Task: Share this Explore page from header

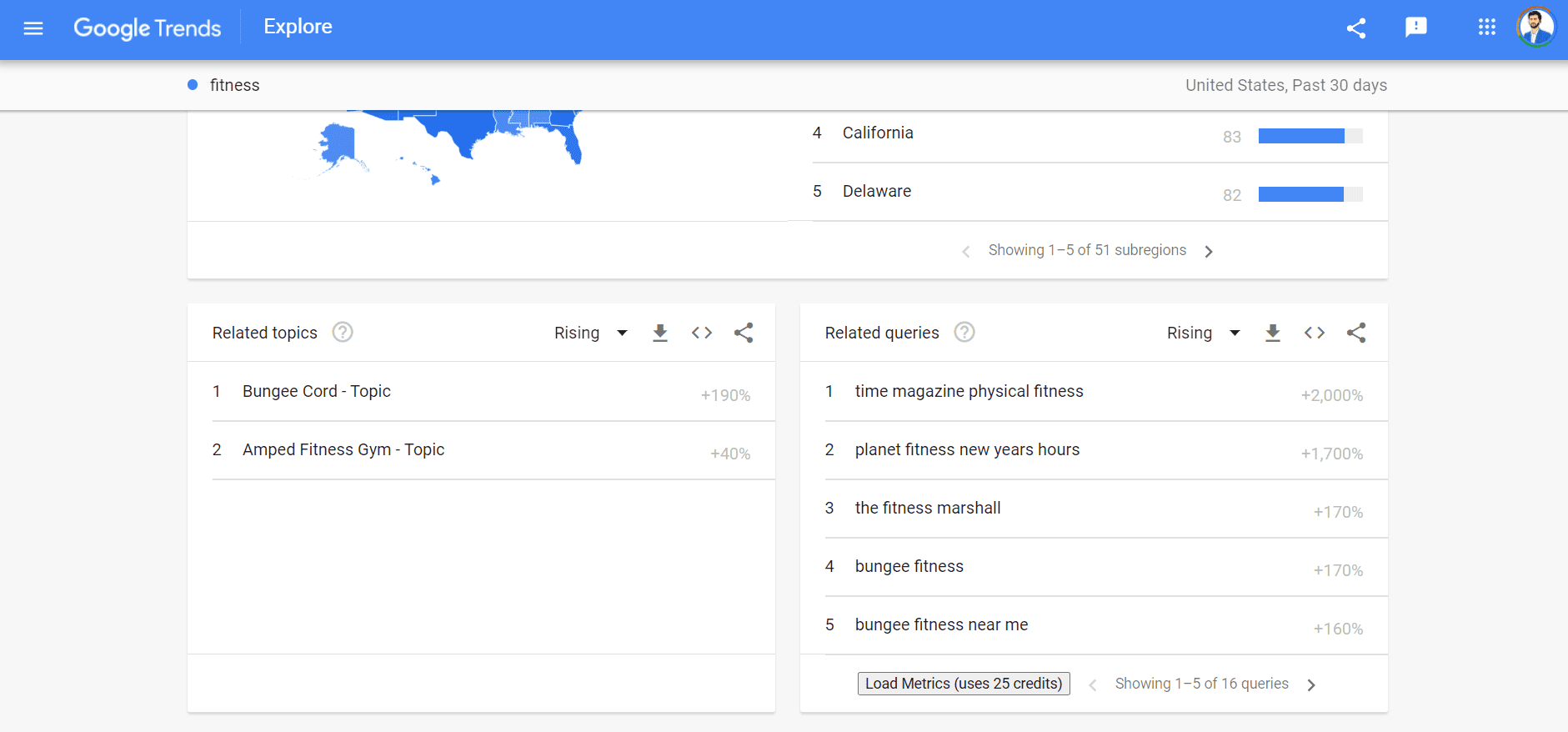Action: (1356, 28)
